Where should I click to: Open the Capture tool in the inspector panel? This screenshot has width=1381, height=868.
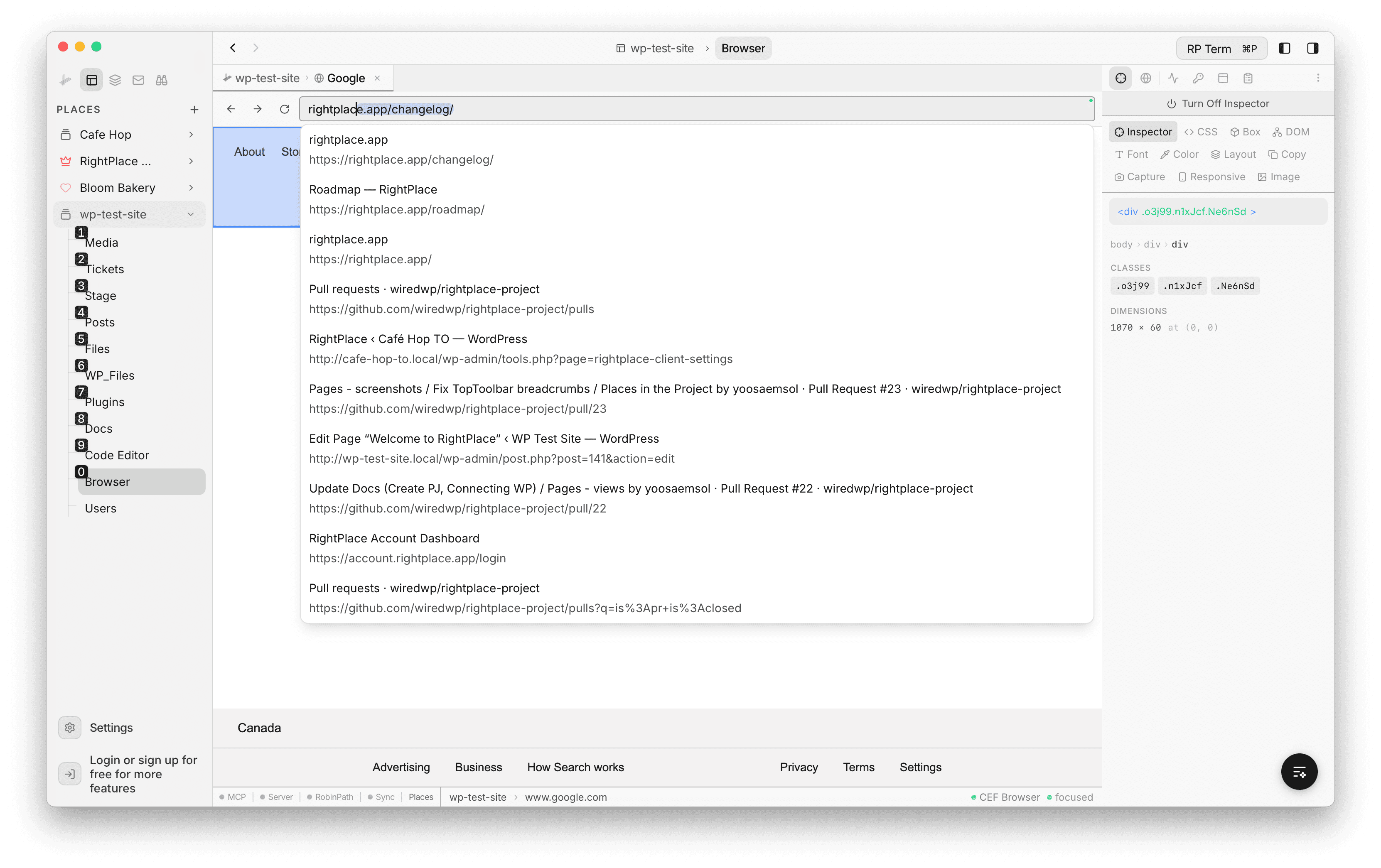(1139, 177)
